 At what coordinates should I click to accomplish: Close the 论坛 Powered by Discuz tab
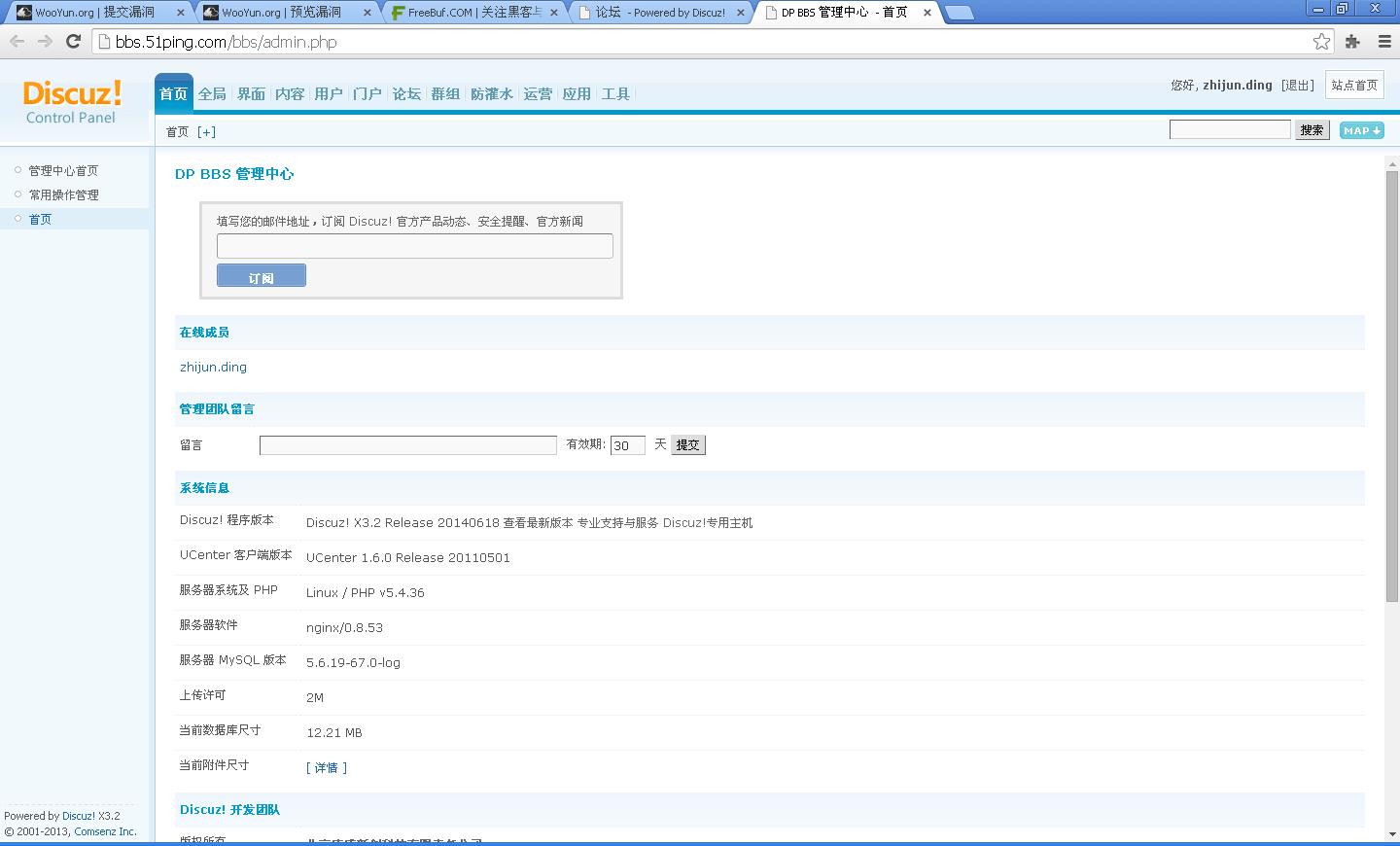[x=741, y=13]
